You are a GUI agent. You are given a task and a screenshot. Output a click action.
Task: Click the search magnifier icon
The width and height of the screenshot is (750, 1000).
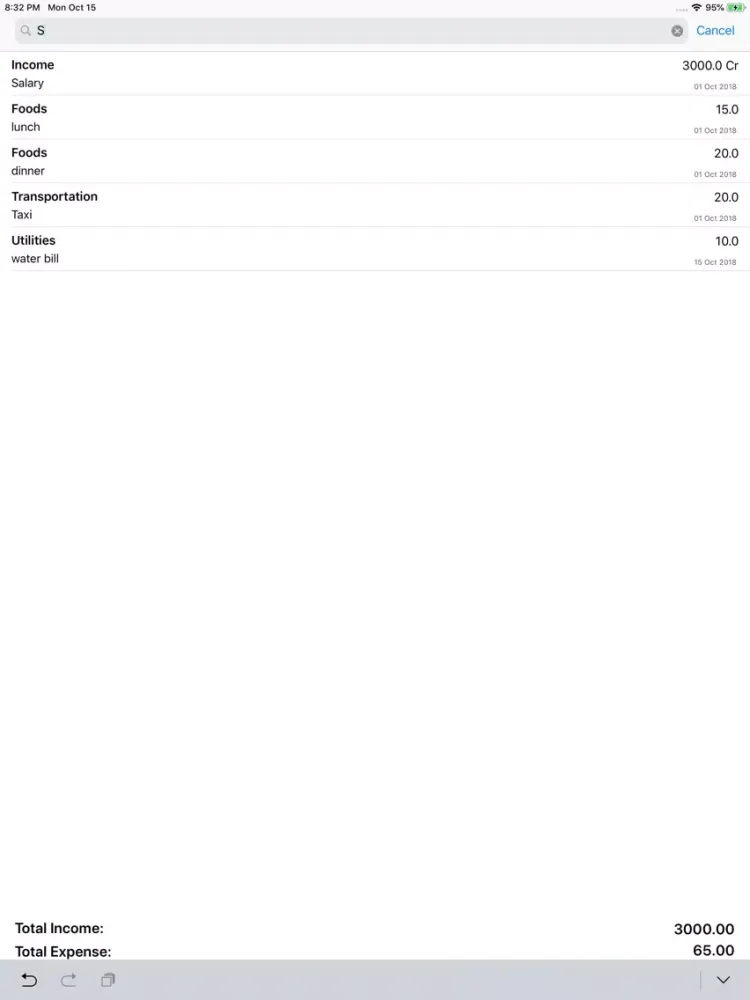[x=26, y=31]
